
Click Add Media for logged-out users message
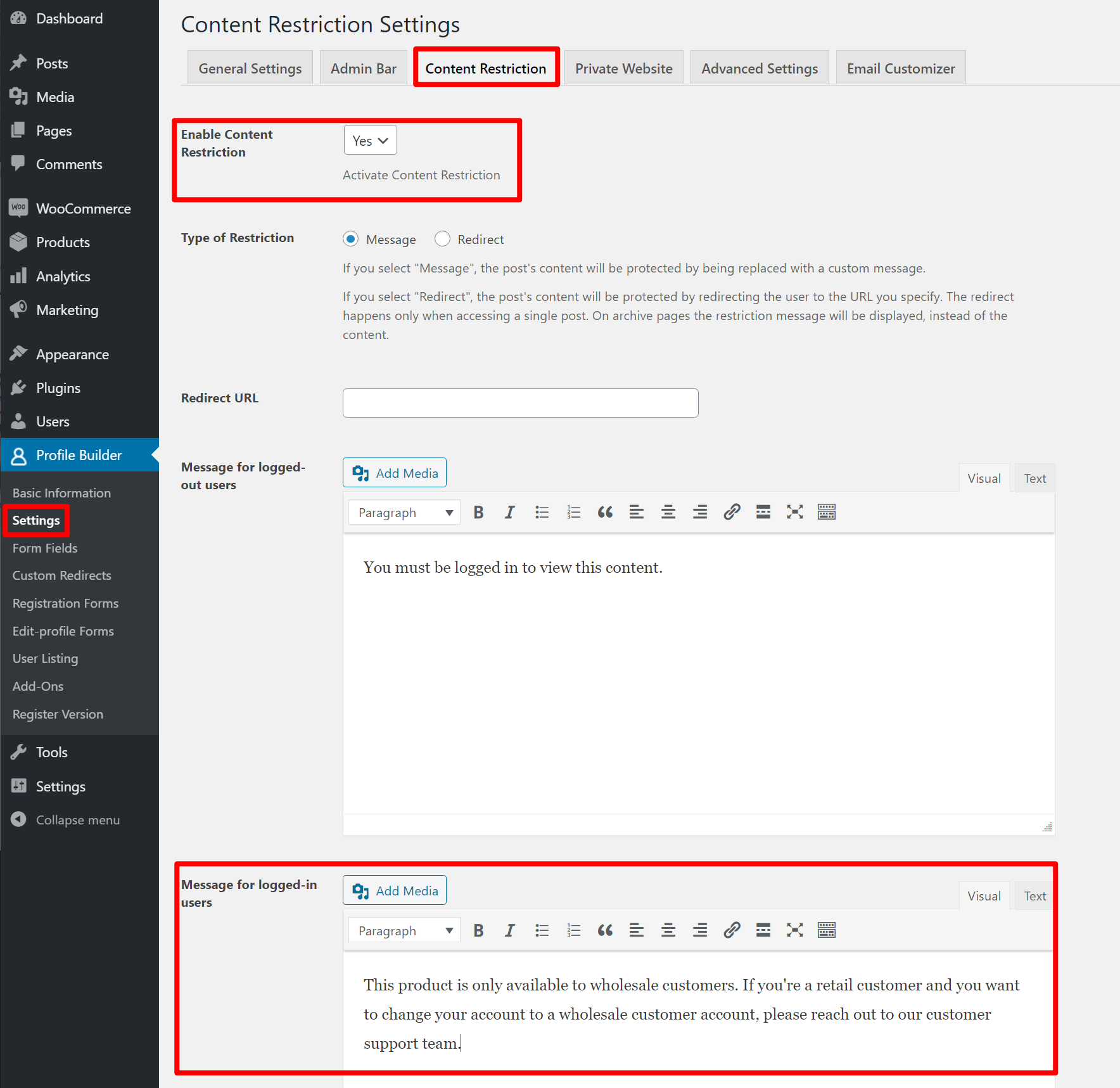395,473
